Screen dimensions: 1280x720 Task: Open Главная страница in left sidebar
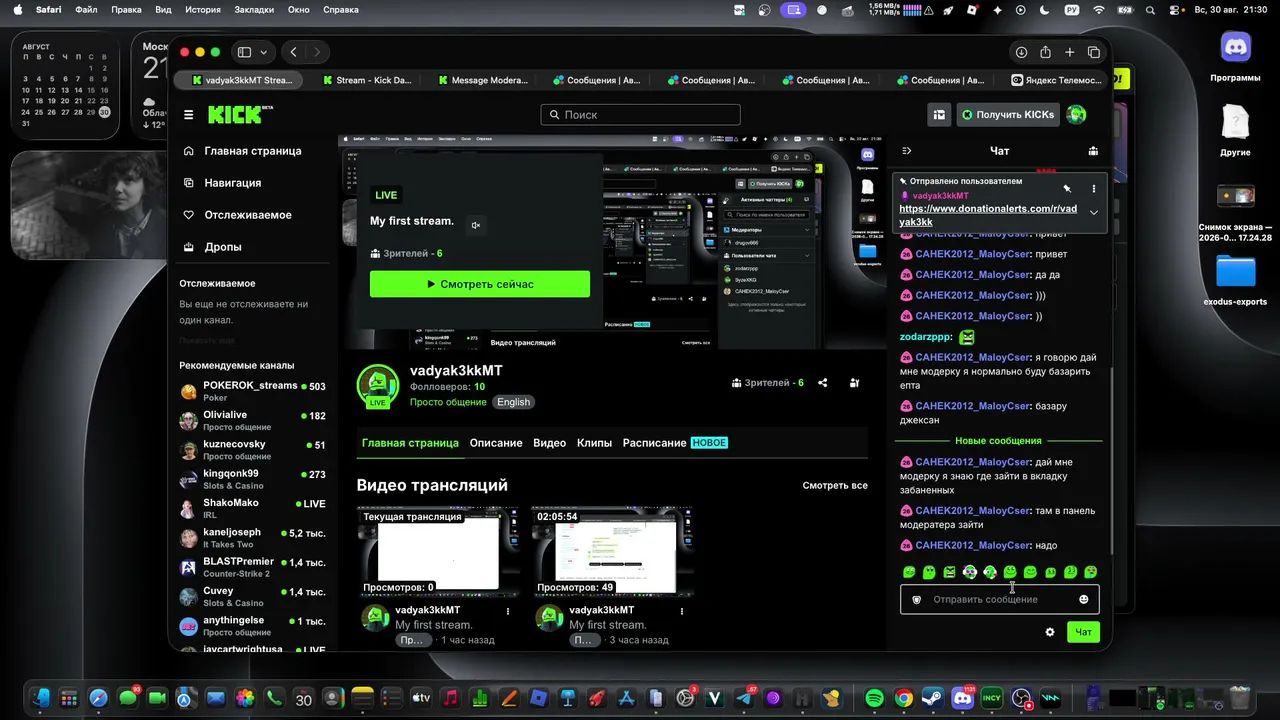(x=252, y=151)
